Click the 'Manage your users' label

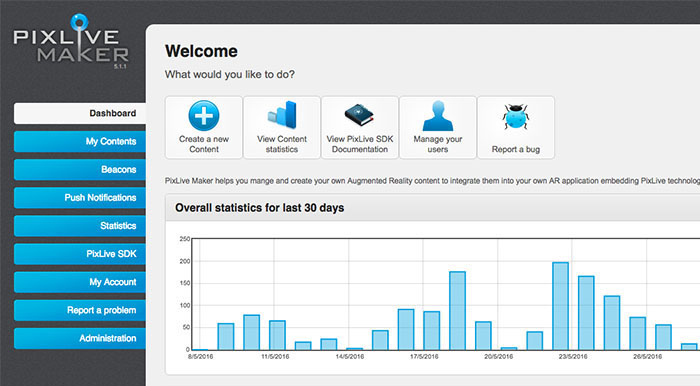(x=438, y=144)
